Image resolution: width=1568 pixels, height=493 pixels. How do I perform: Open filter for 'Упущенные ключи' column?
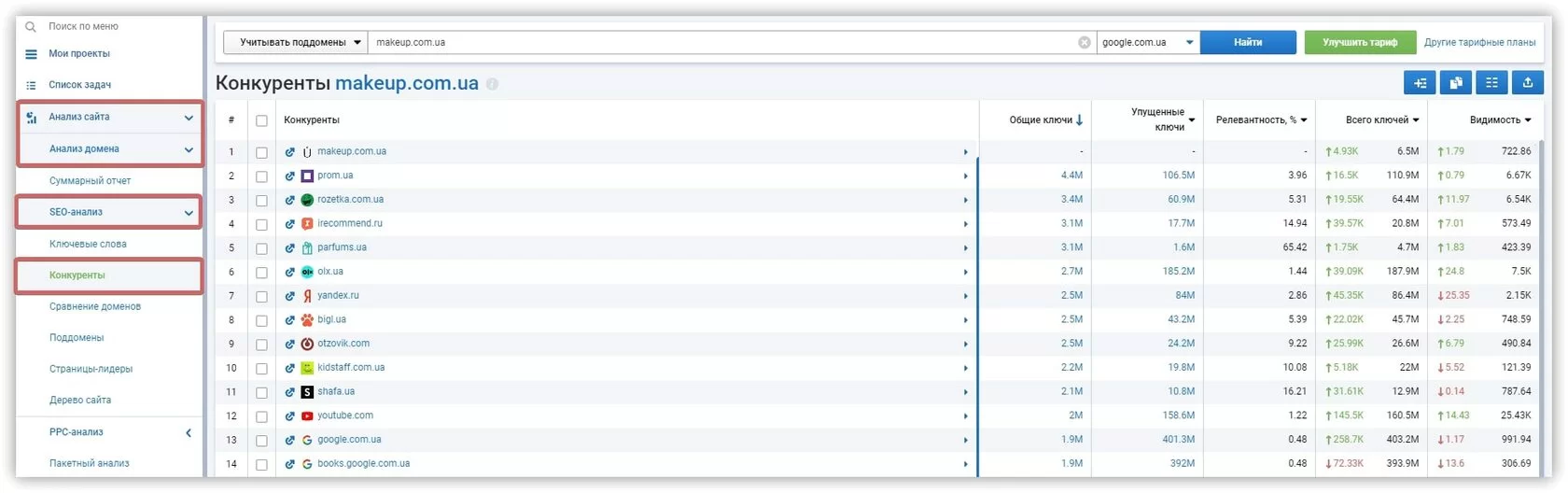click(x=1192, y=120)
